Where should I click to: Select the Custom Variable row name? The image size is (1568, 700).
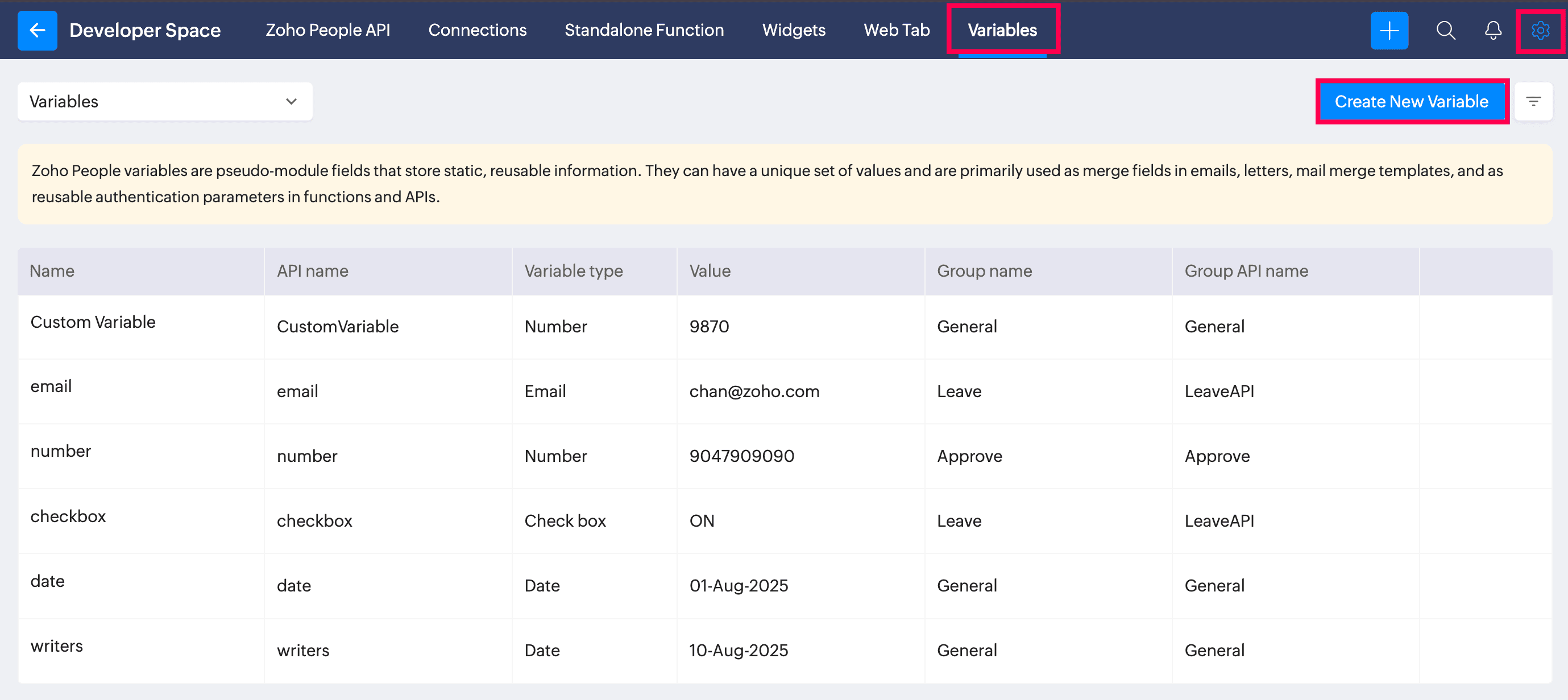point(93,322)
